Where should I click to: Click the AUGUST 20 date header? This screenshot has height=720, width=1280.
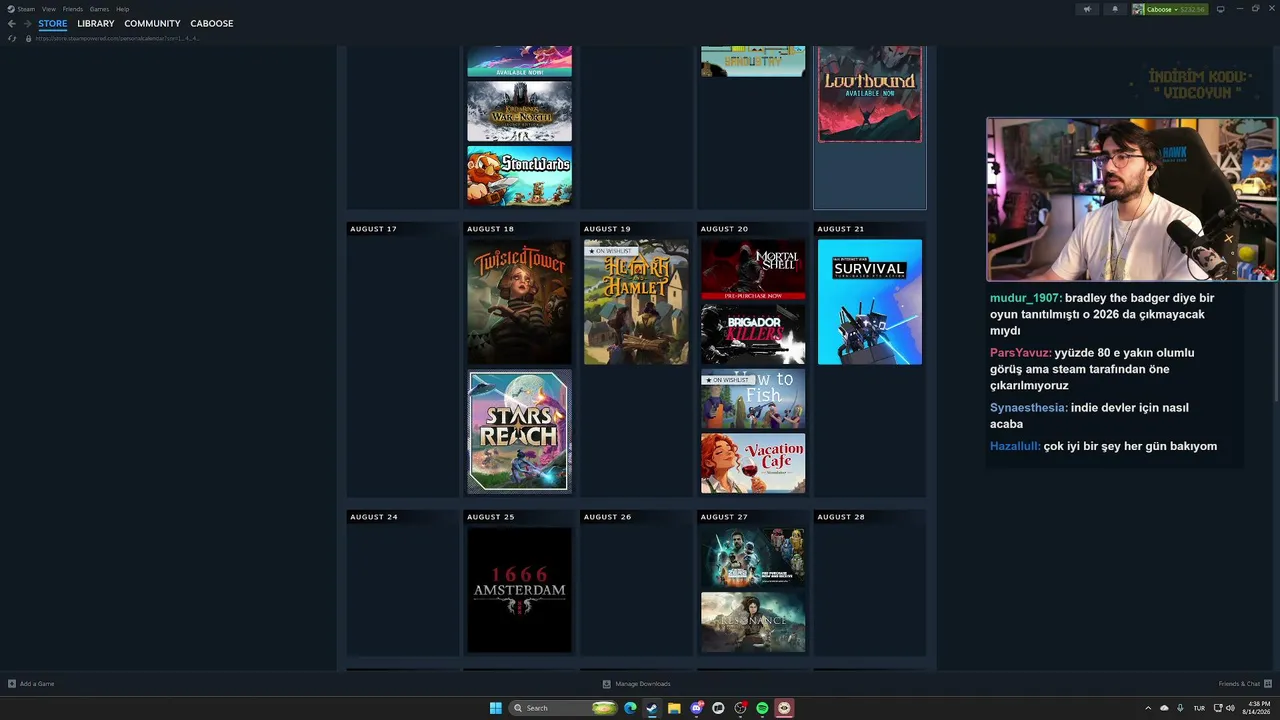tap(724, 229)
